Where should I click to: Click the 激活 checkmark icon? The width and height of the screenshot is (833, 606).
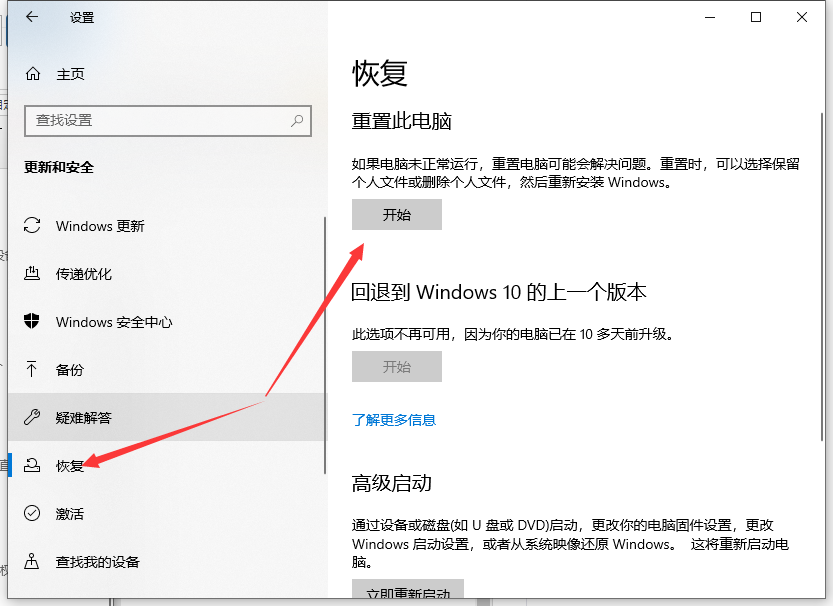pyautogui.click(x=32, y=513)
